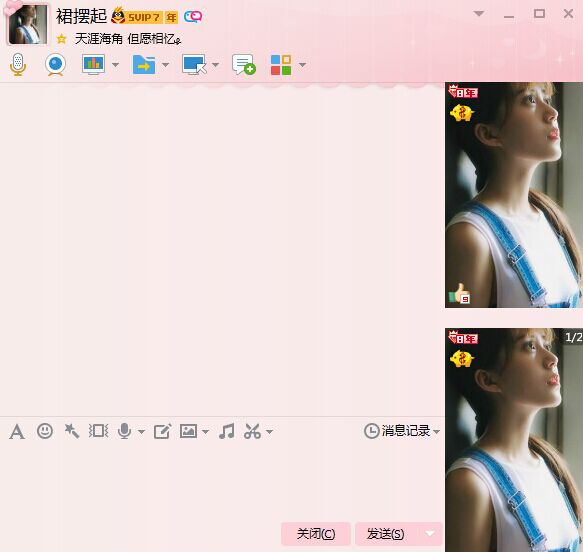Click the send file folder icon
The image size is (583, 552).
pyautogui.click(x=144, y=64)
